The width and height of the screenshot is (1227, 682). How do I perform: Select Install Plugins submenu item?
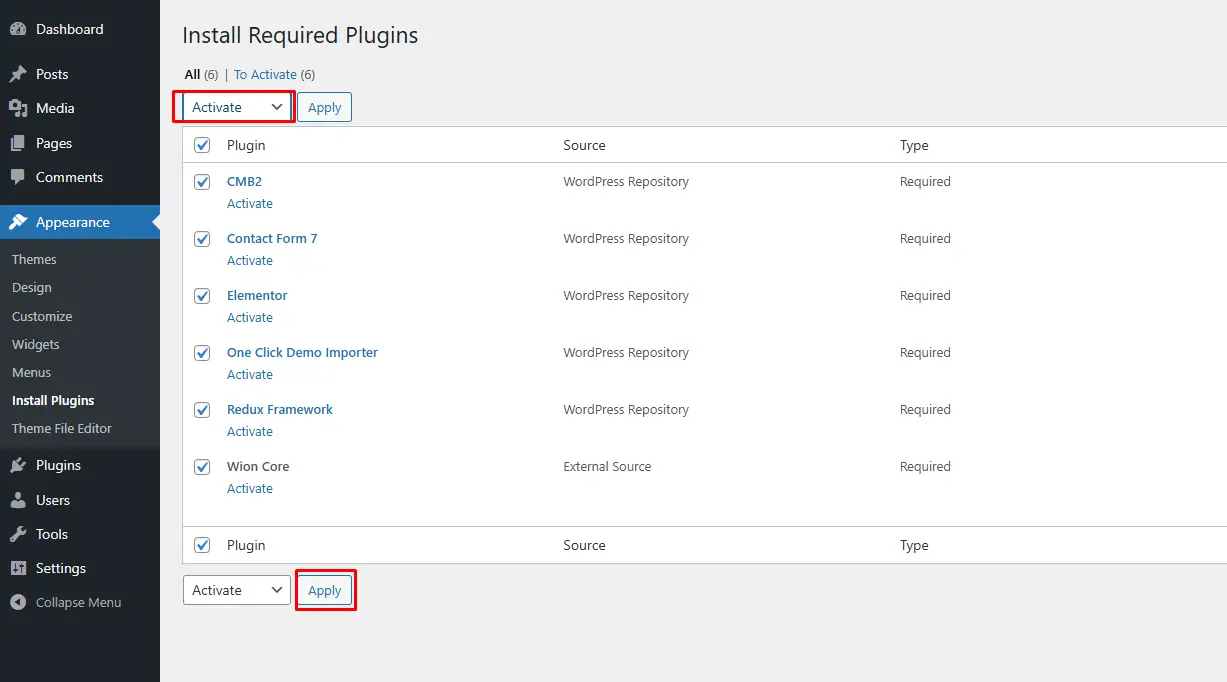(53, 400)
